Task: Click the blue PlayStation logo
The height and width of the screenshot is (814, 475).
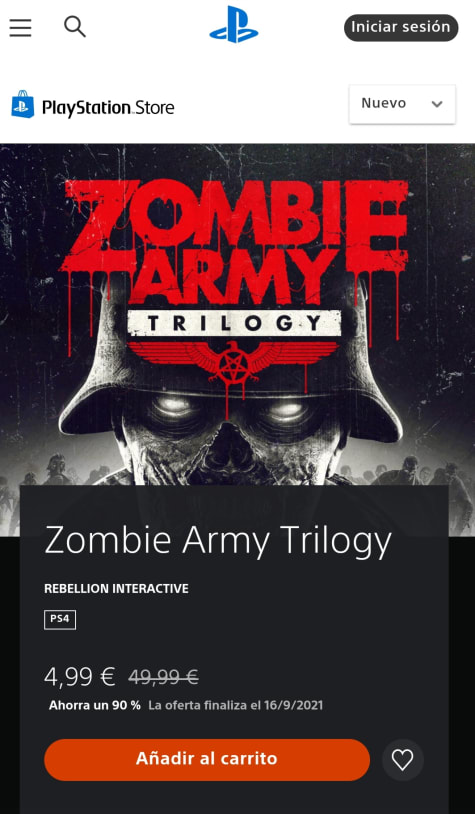Action: [x=234, y=24]
